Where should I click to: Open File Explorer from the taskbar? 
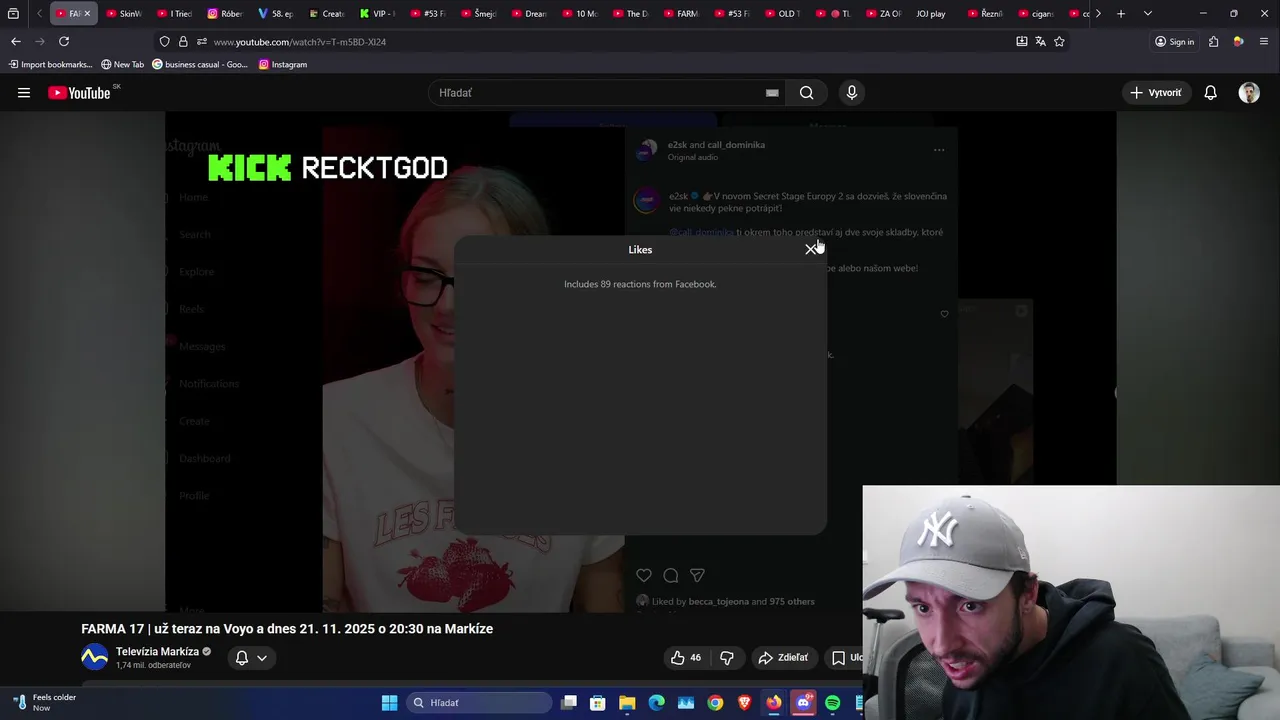click(x=627, y=703)
